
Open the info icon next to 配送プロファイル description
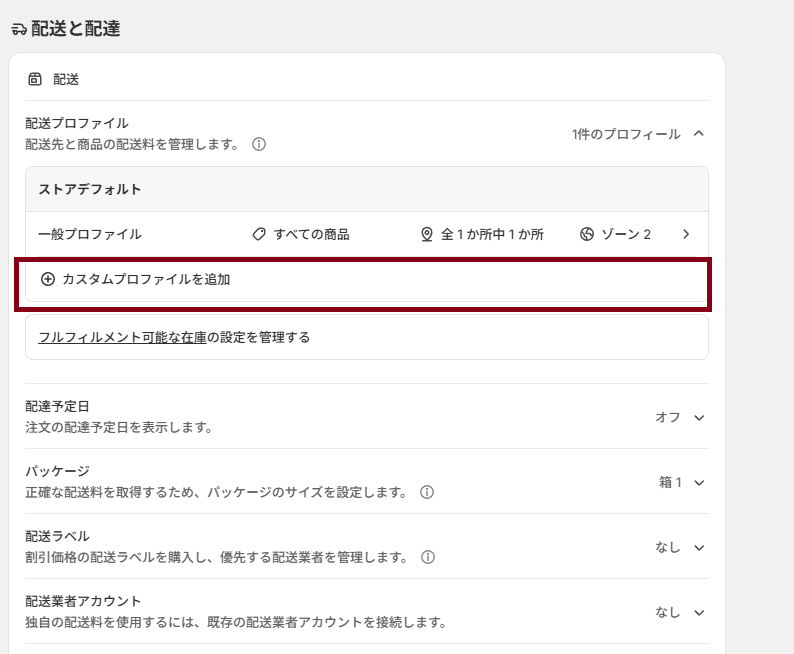[x=259, y=144]
